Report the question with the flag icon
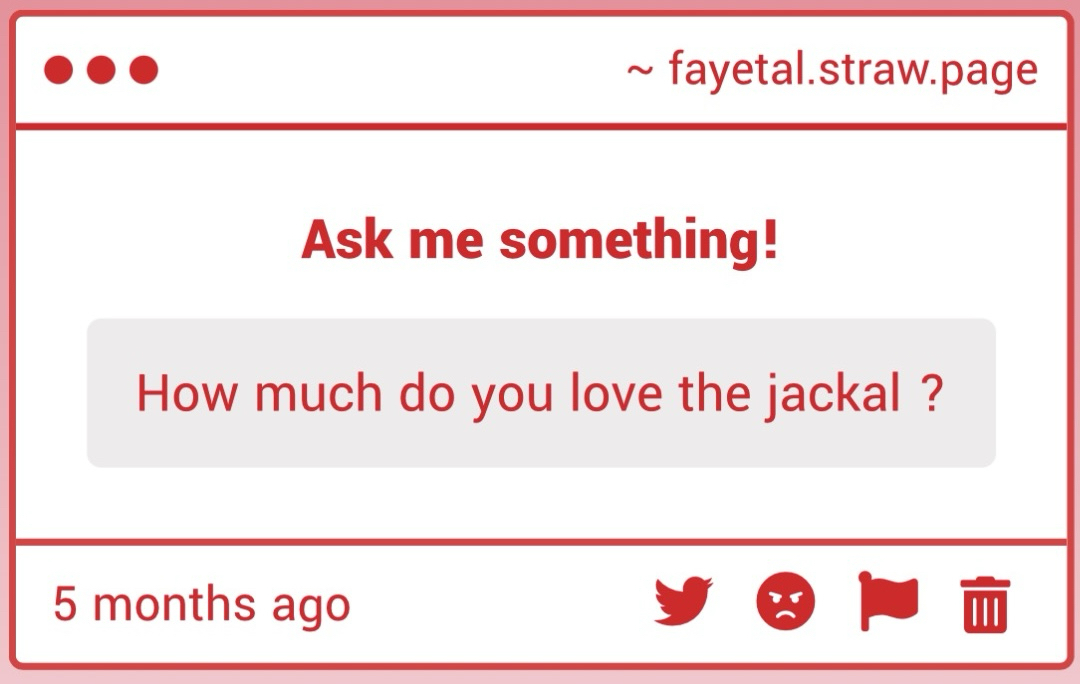The height and width of the screenshot is (684, 1080). click(888, 602)
